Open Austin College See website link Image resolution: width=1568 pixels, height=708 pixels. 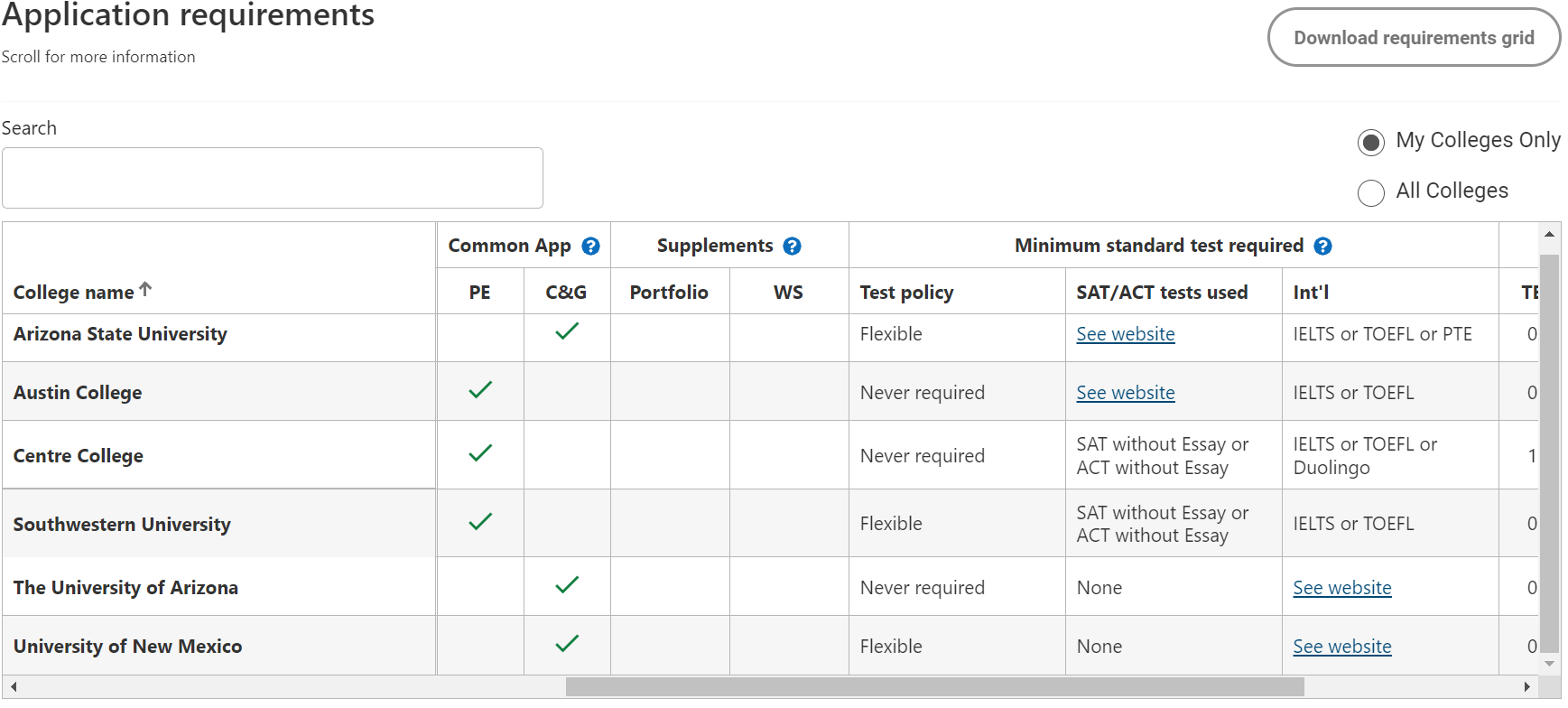1125,393
